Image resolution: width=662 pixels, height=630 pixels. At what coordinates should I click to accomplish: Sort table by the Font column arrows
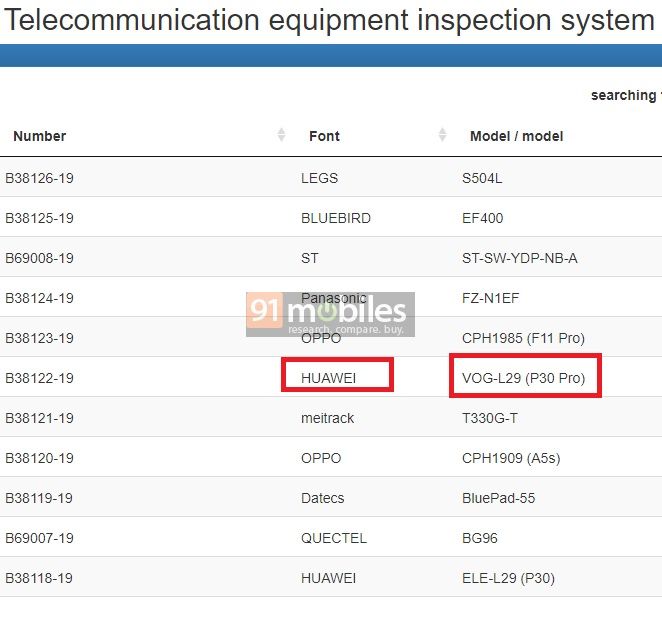(442, 135)
